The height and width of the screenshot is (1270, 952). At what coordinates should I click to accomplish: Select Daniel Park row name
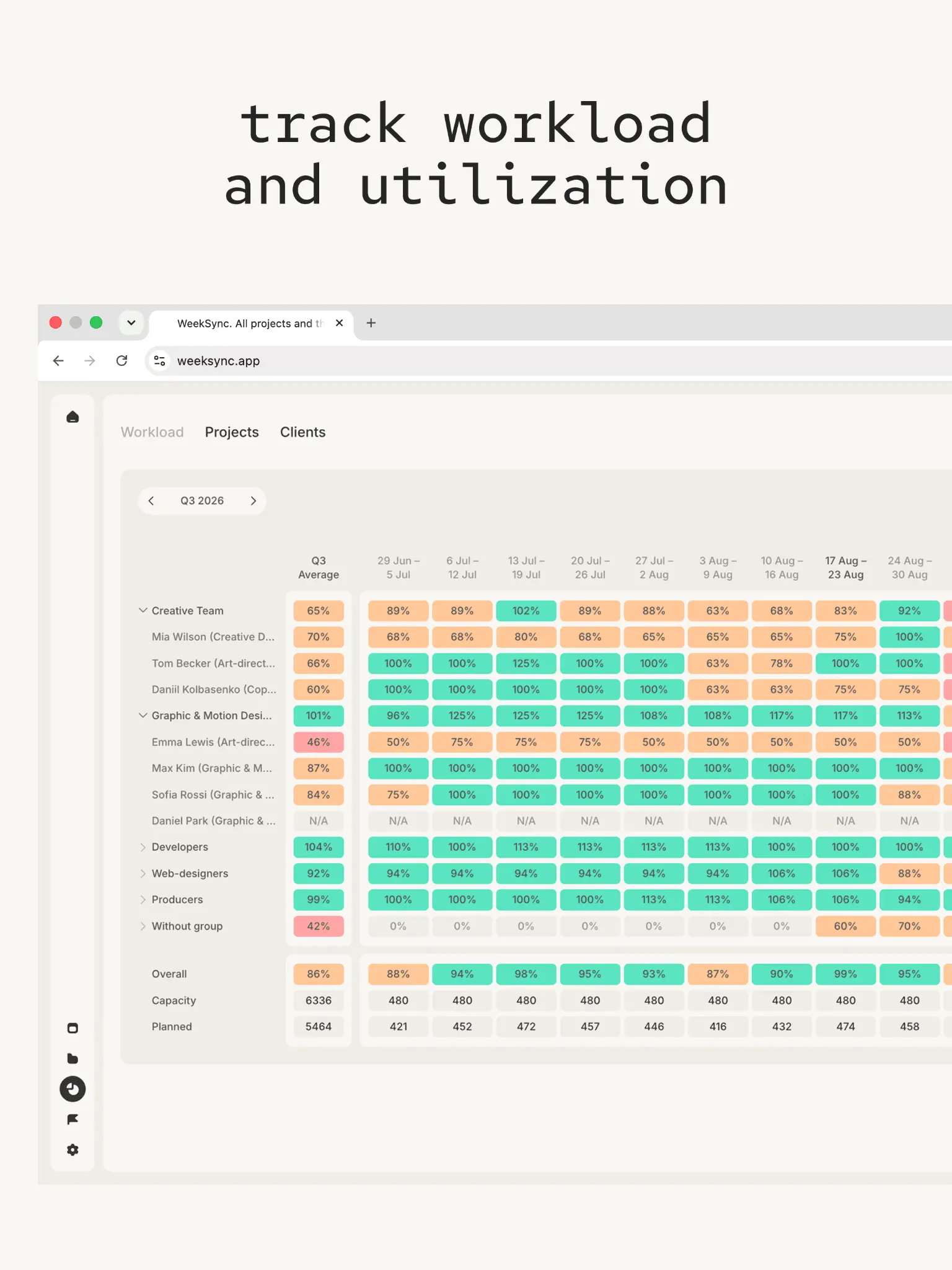tap(214, 821)
